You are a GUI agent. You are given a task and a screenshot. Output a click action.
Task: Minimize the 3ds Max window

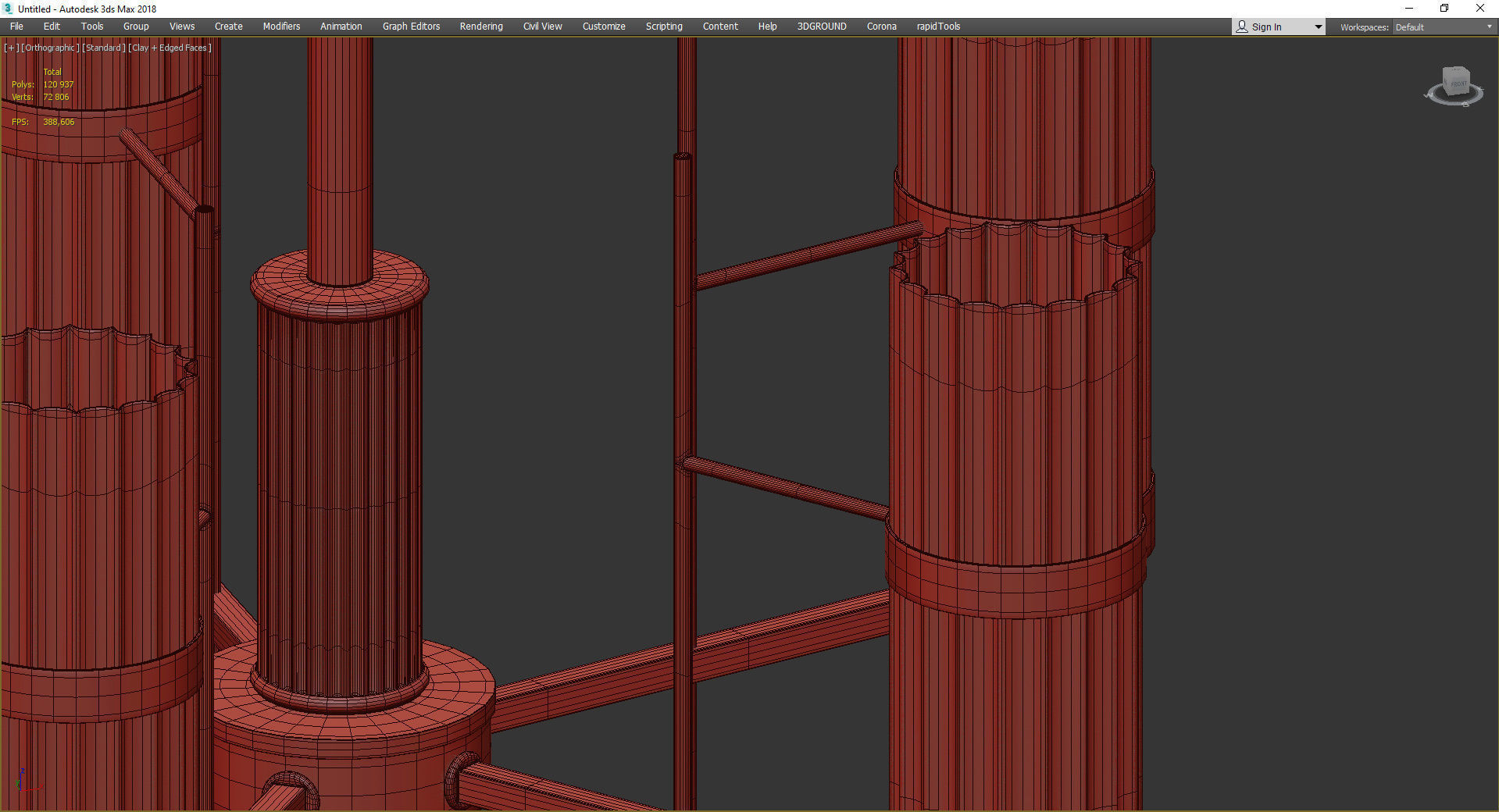[x=1409, y=9]
